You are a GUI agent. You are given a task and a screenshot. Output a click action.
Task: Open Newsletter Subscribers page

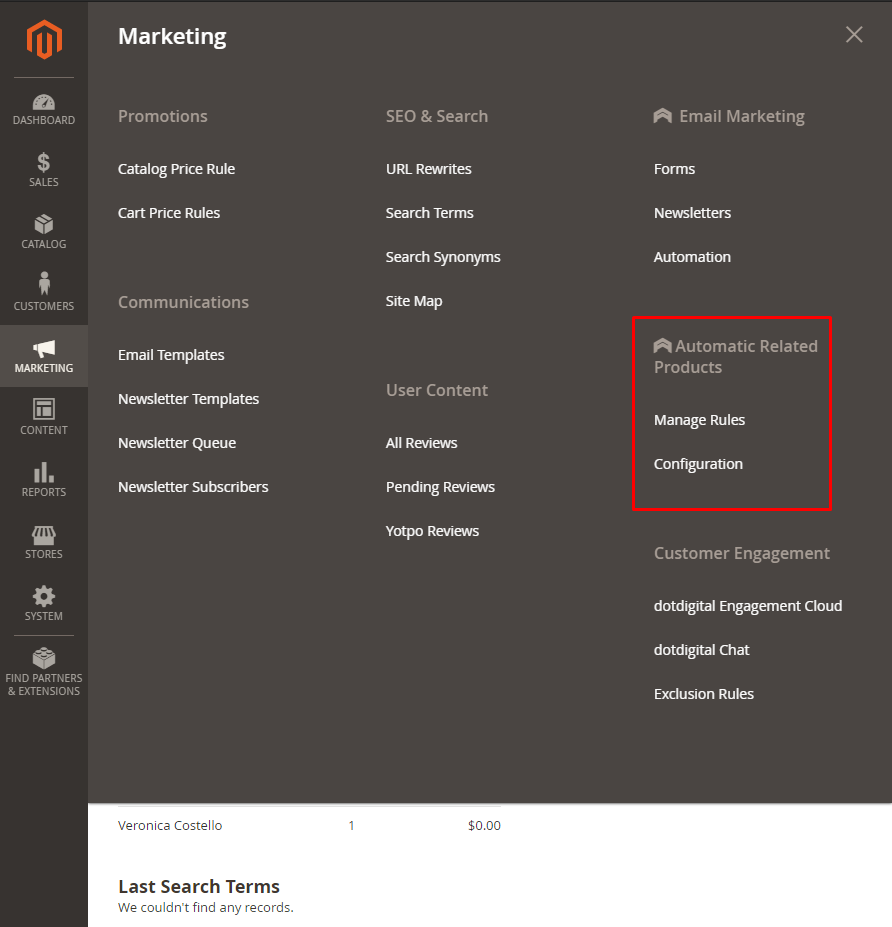point(193,487)
